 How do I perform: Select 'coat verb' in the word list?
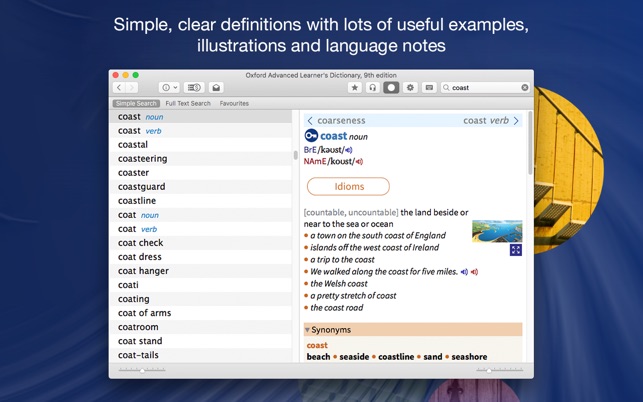pyautogui.click(x=201, y=229)
